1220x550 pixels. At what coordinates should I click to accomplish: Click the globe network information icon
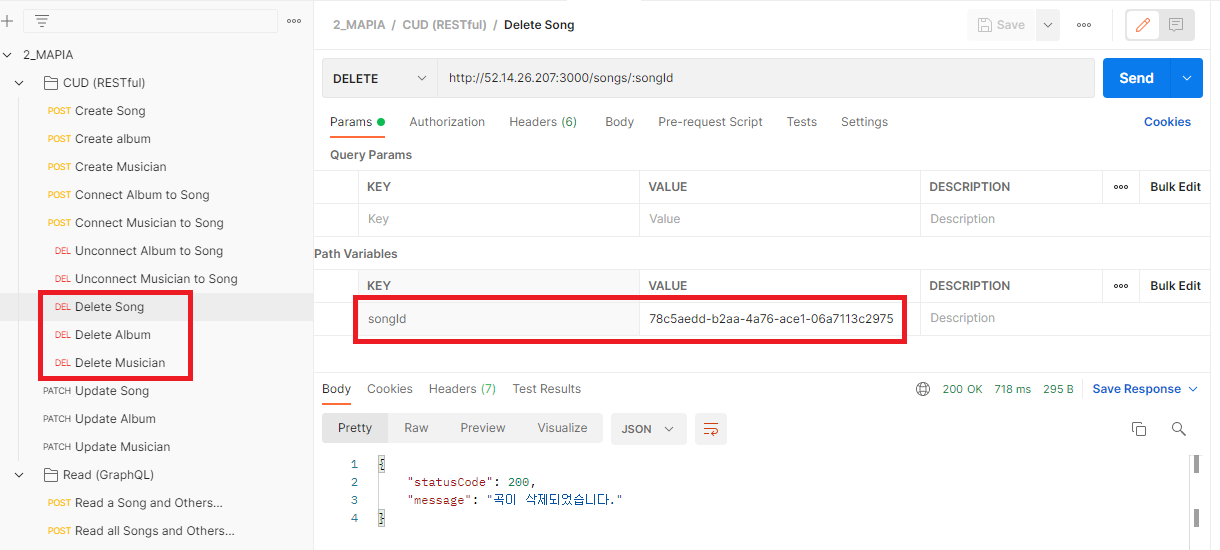(923, 389)
